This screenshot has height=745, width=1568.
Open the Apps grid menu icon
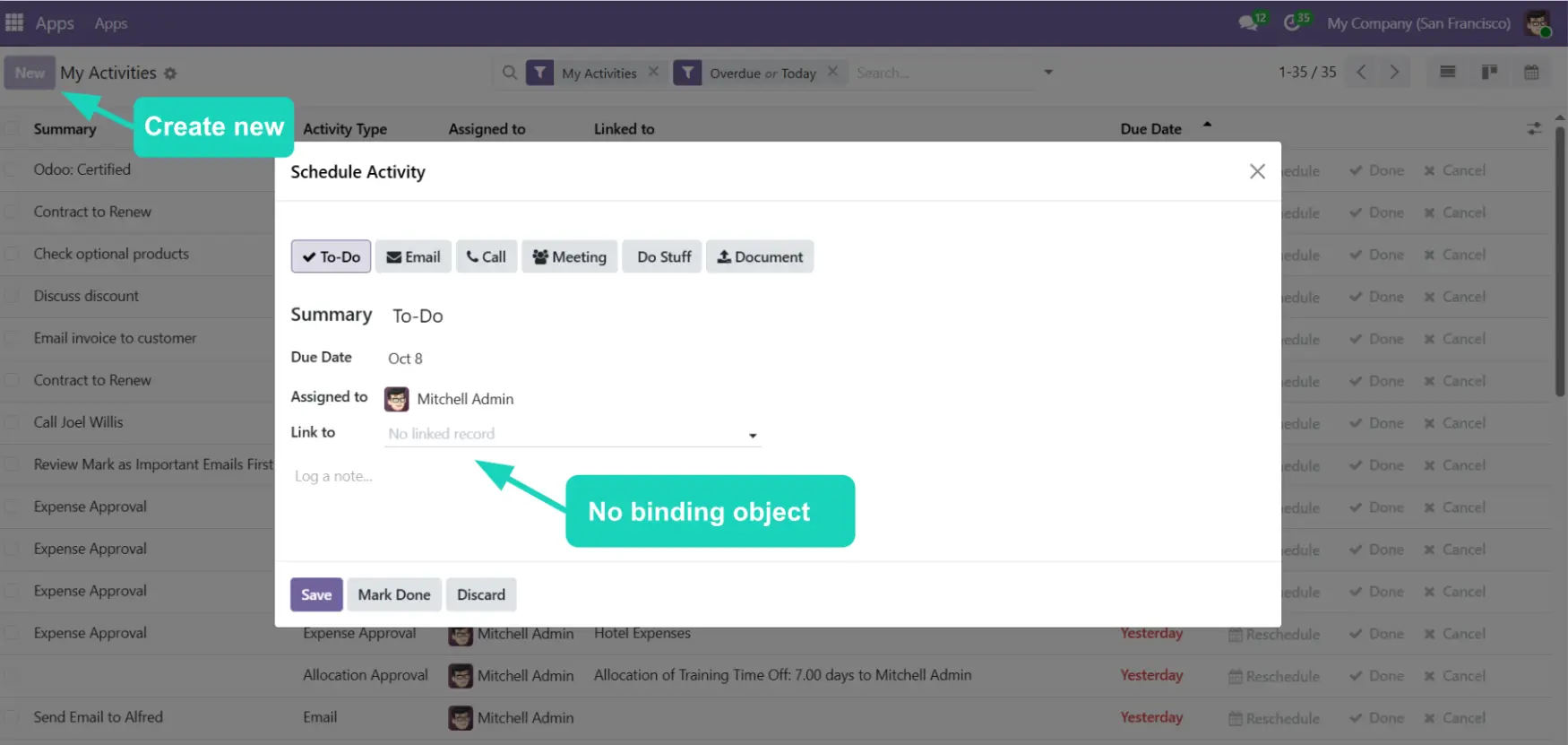(x=14, y=22)
